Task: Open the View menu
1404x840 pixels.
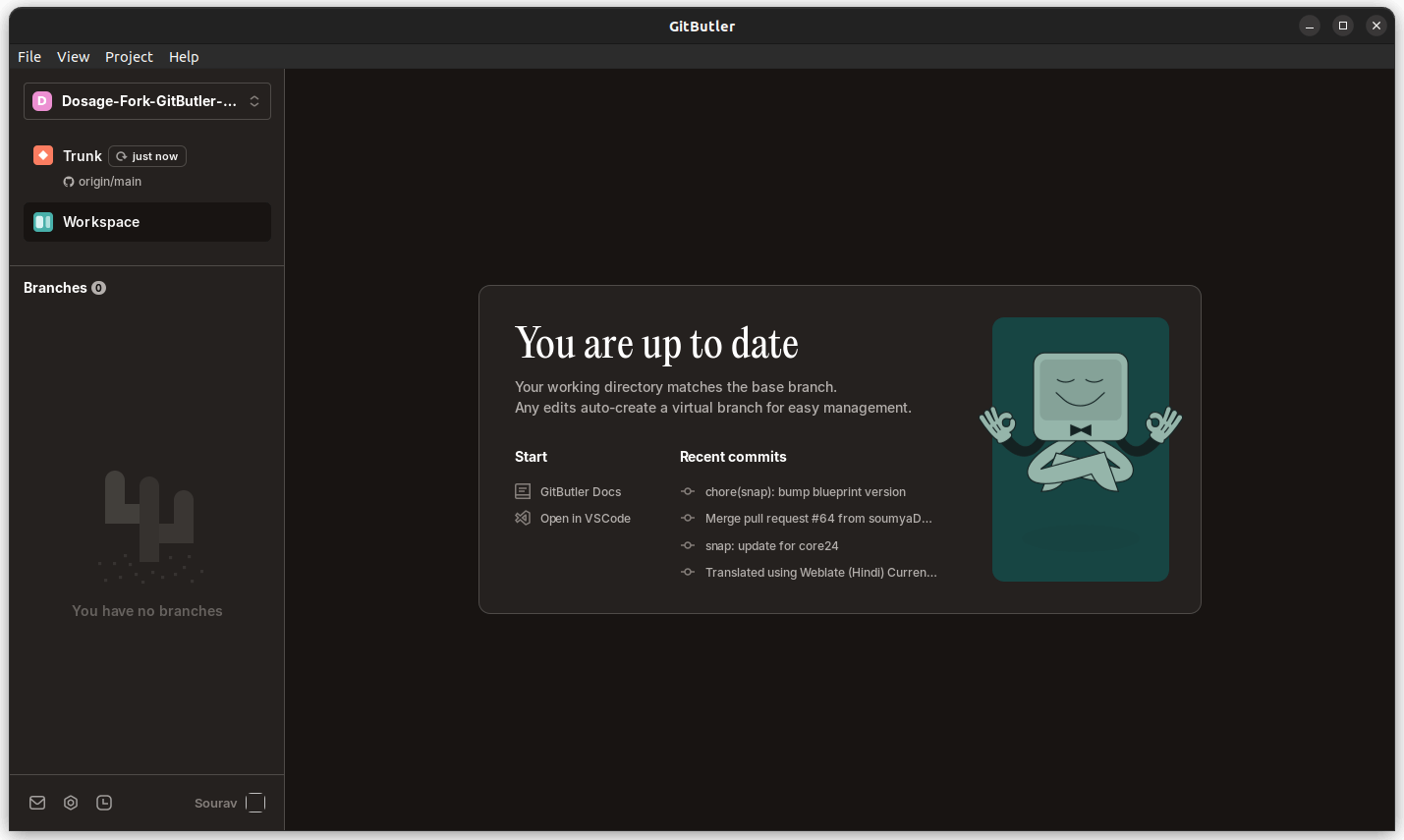Action: (x=73, y=56)
